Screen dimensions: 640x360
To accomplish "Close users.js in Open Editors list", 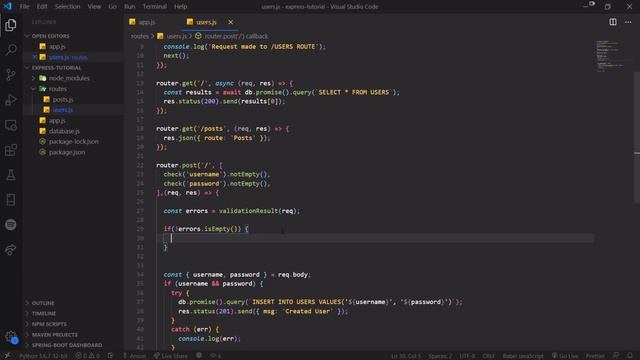I will click(x=35, y=57).
